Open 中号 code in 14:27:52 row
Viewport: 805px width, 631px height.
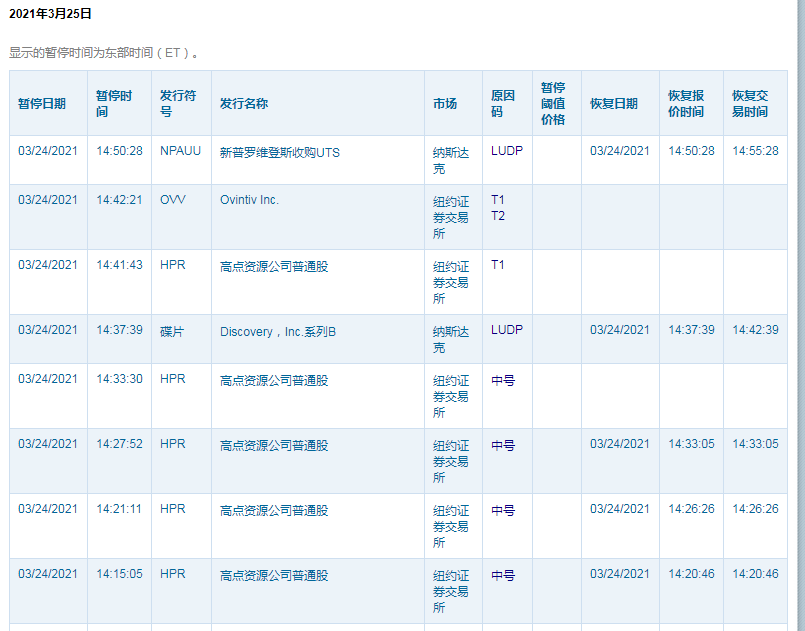point(503,446)
